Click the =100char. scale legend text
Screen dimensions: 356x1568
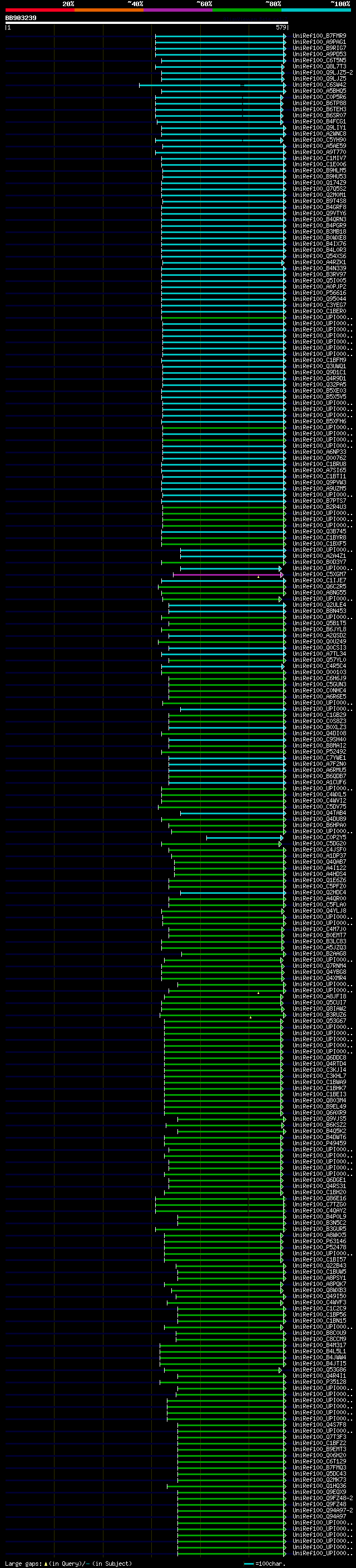tap(270, 1564)
